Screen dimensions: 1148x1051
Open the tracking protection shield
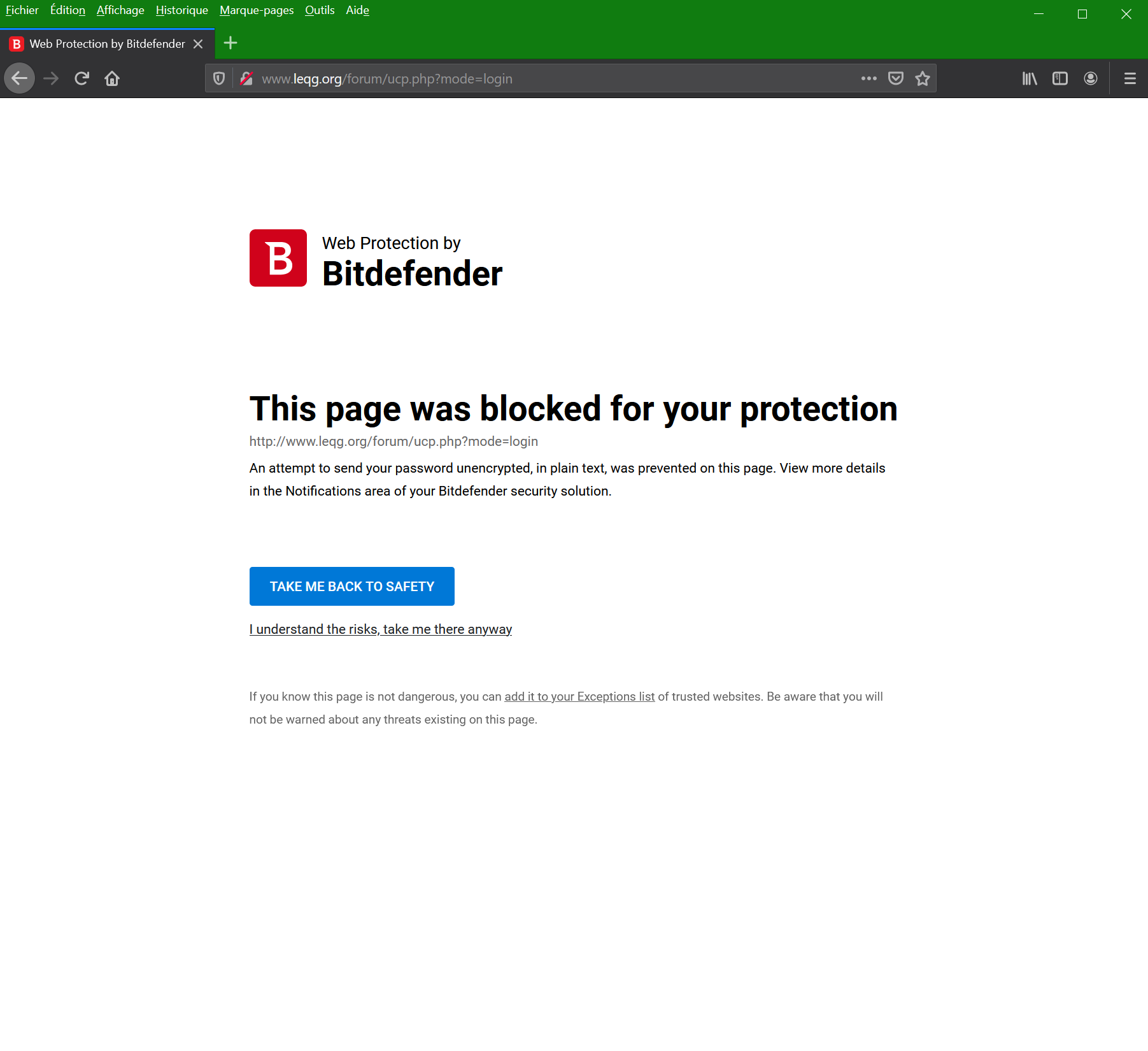click(x=219, y=79)
